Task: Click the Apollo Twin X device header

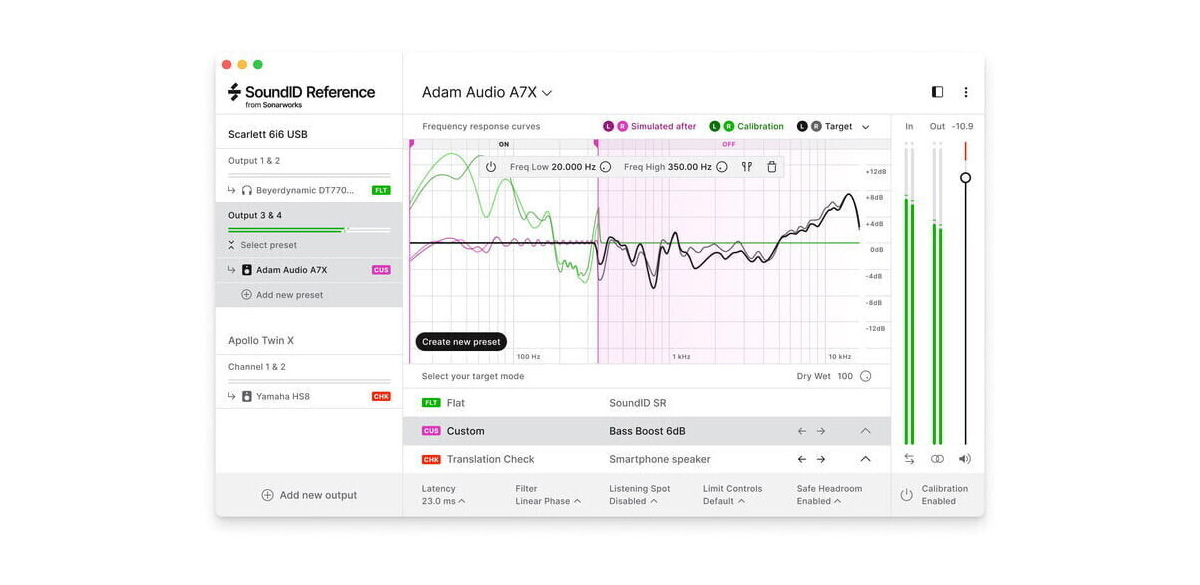Action: [261, 340]
